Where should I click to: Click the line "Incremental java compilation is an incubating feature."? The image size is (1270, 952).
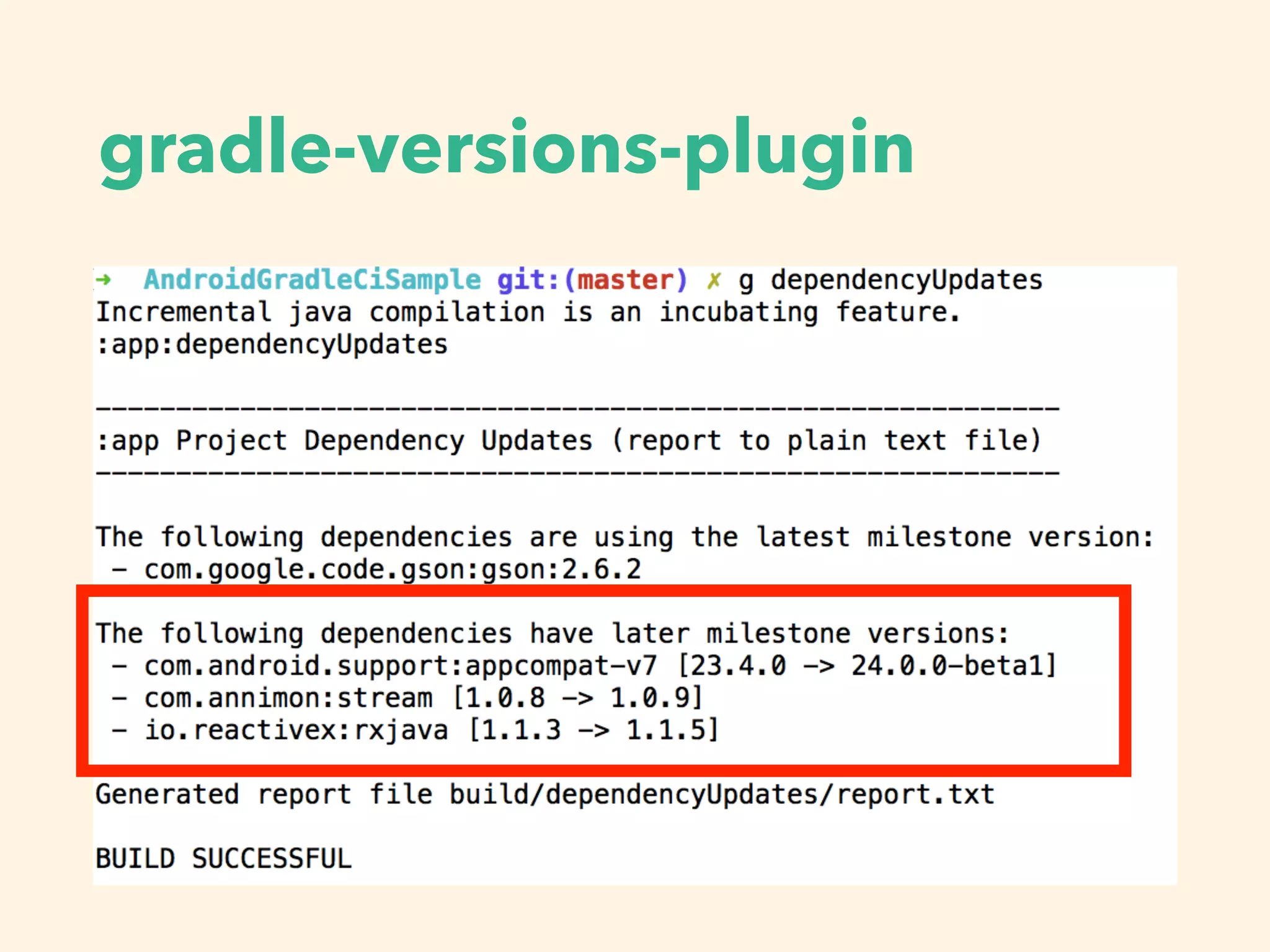tap(528, 312)
